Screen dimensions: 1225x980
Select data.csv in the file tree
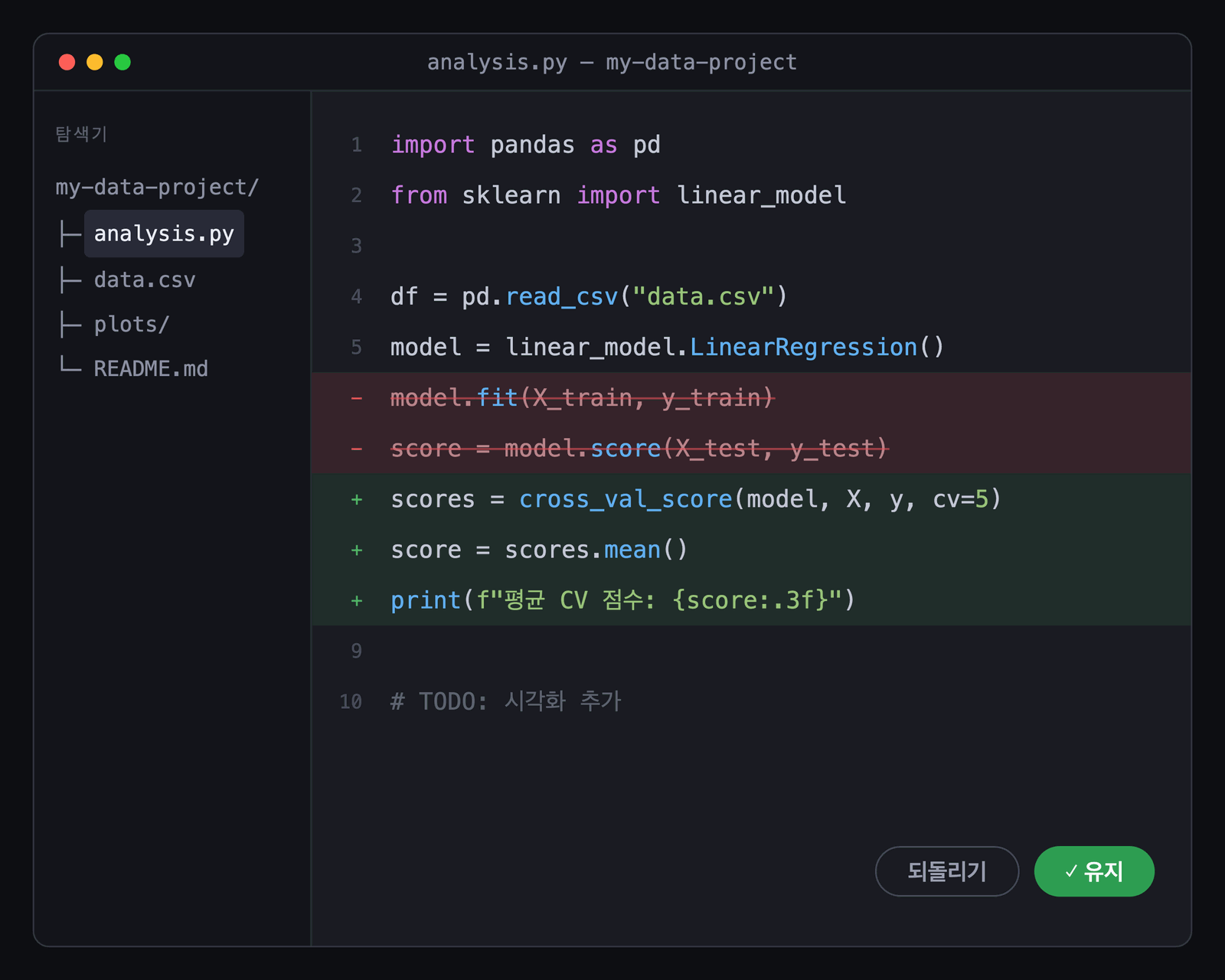pyautogui.click(x=145, y=280)
